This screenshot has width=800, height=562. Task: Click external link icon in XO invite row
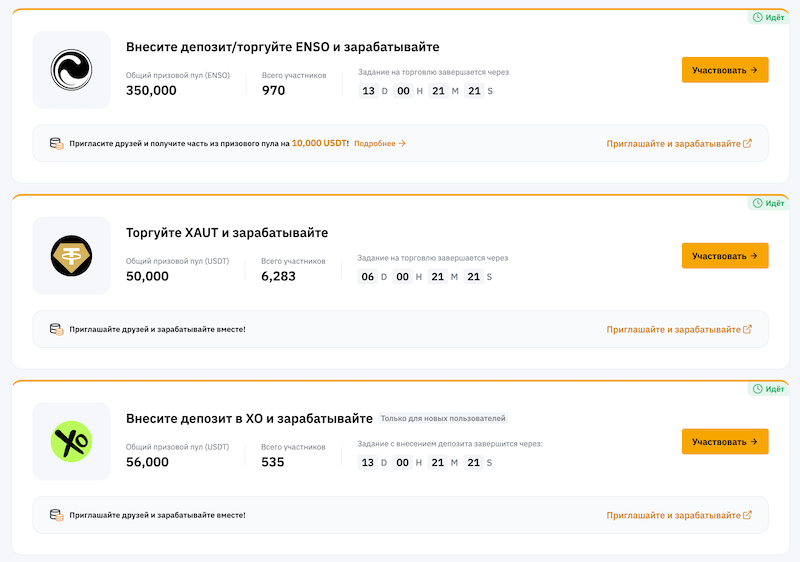pos(748,515)
